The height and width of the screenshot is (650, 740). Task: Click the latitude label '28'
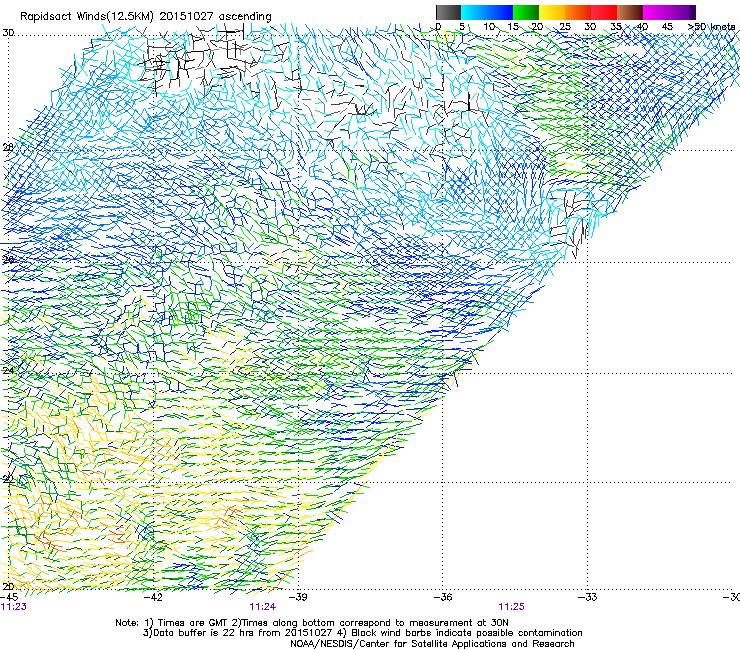(8, 147)
